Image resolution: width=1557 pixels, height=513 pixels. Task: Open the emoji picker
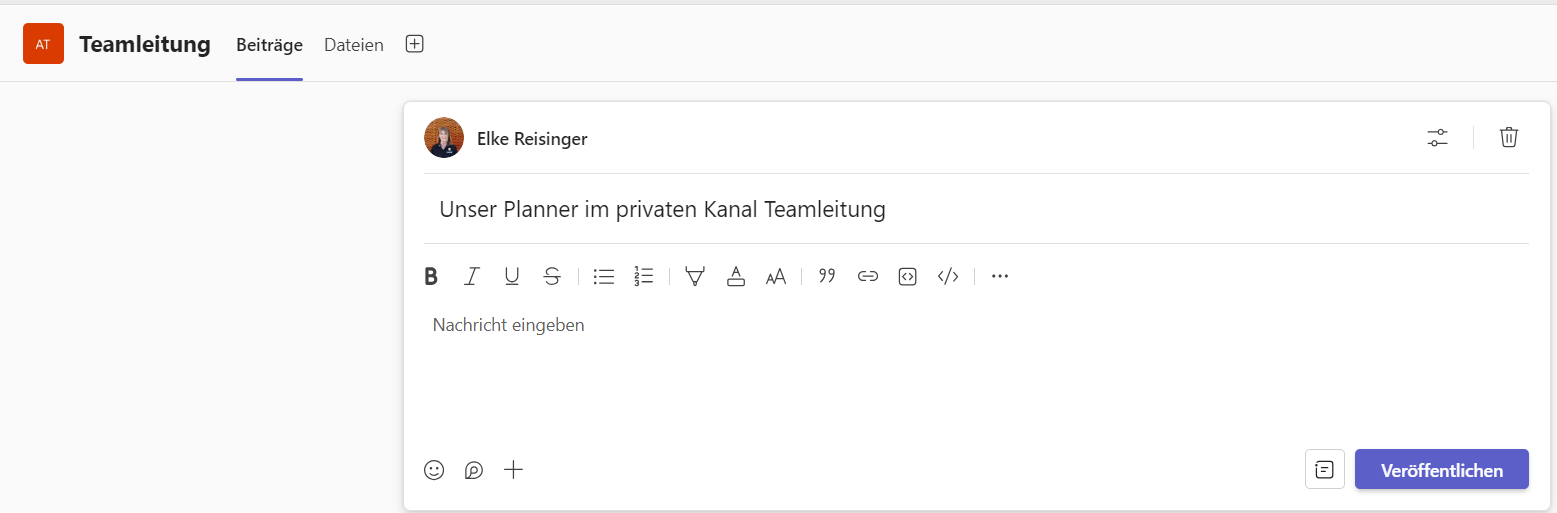[x=434, y=470]
